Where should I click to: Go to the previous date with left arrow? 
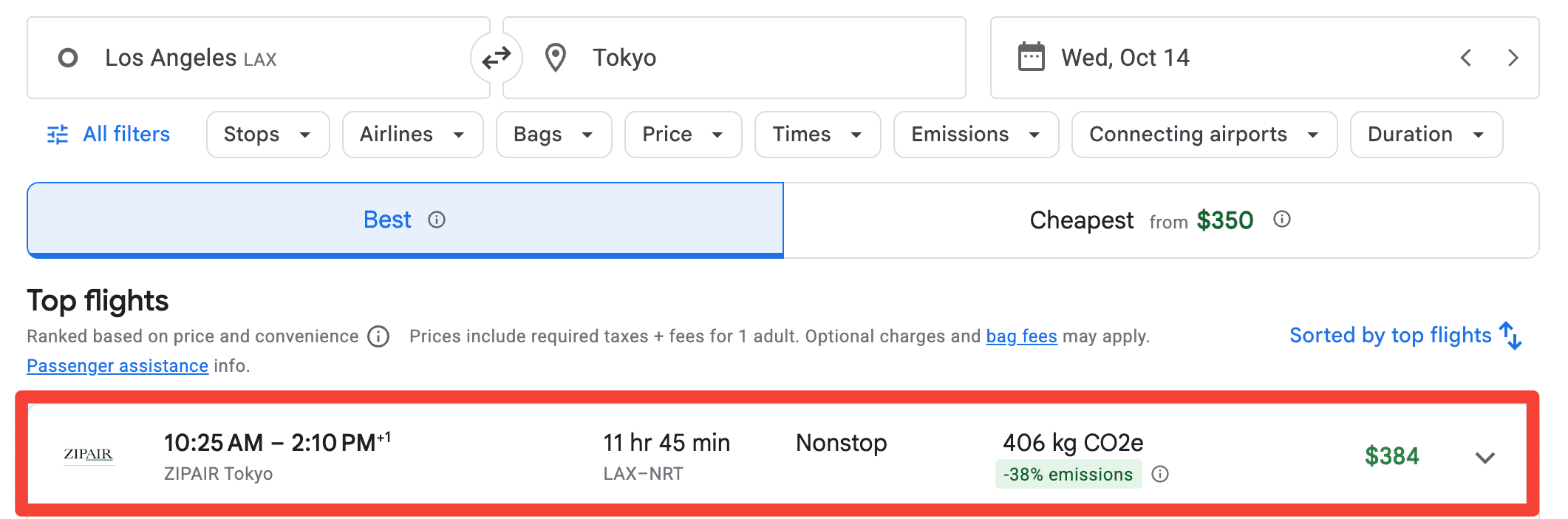[x=1466, y=58]
